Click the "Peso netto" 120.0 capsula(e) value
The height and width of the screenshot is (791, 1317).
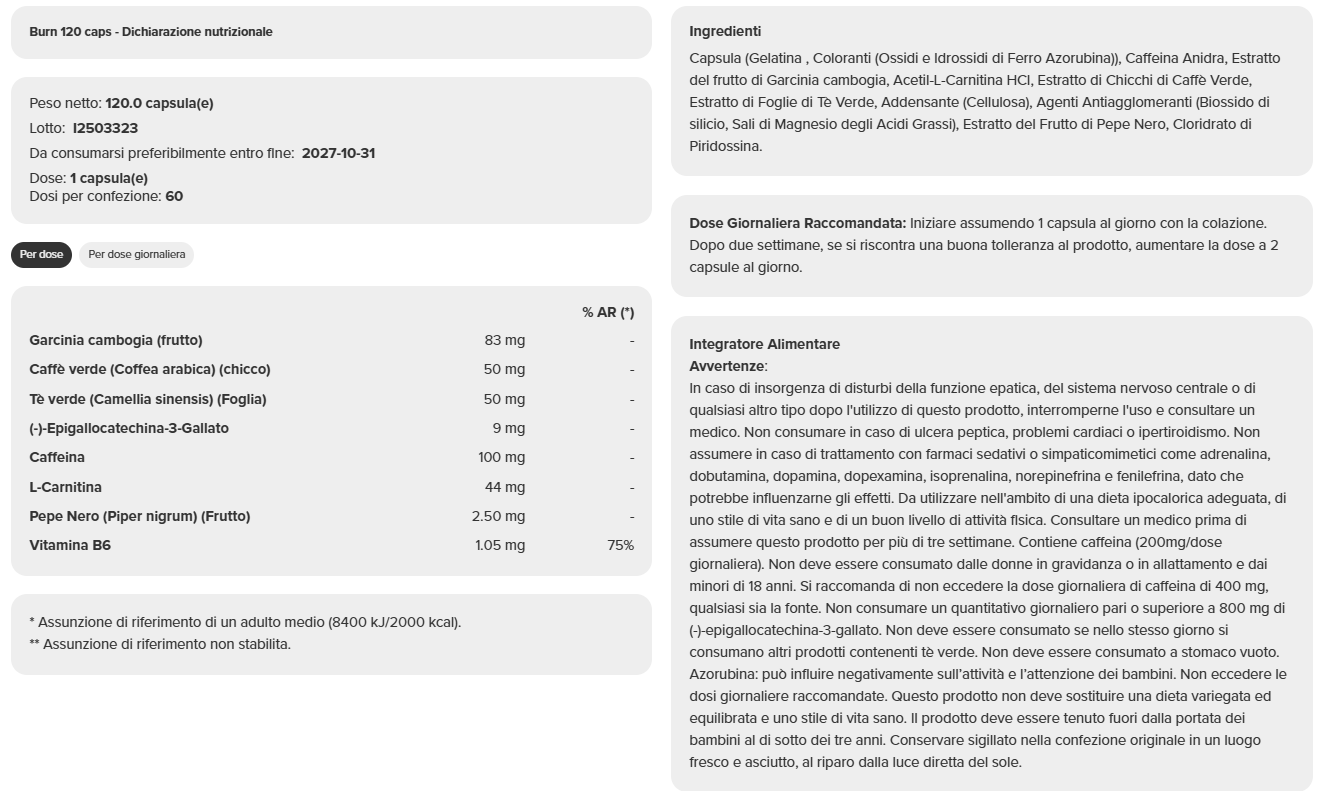coord(159,103)
